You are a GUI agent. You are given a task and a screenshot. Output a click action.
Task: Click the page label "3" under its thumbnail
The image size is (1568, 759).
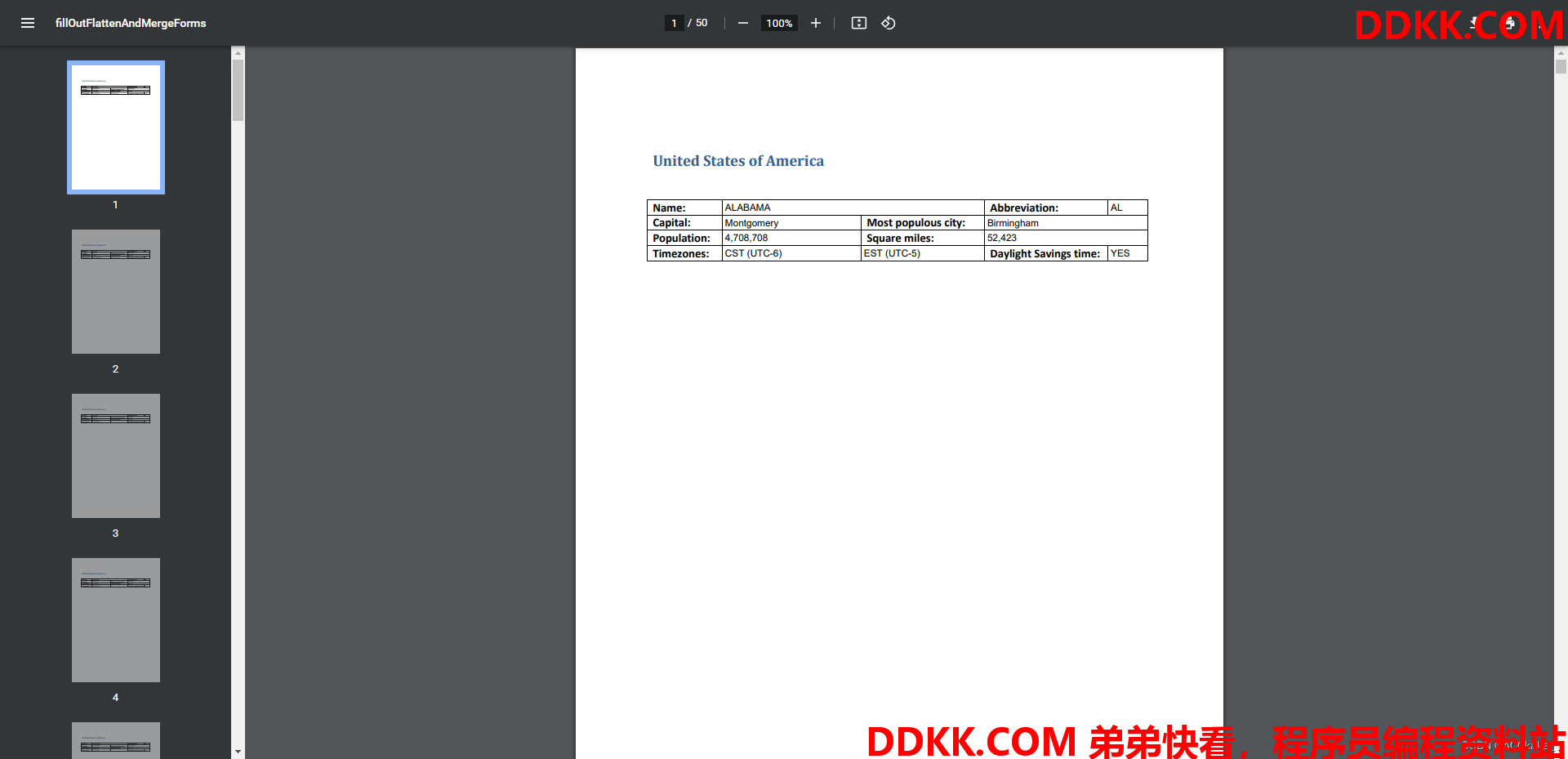(x=115, y=533)
